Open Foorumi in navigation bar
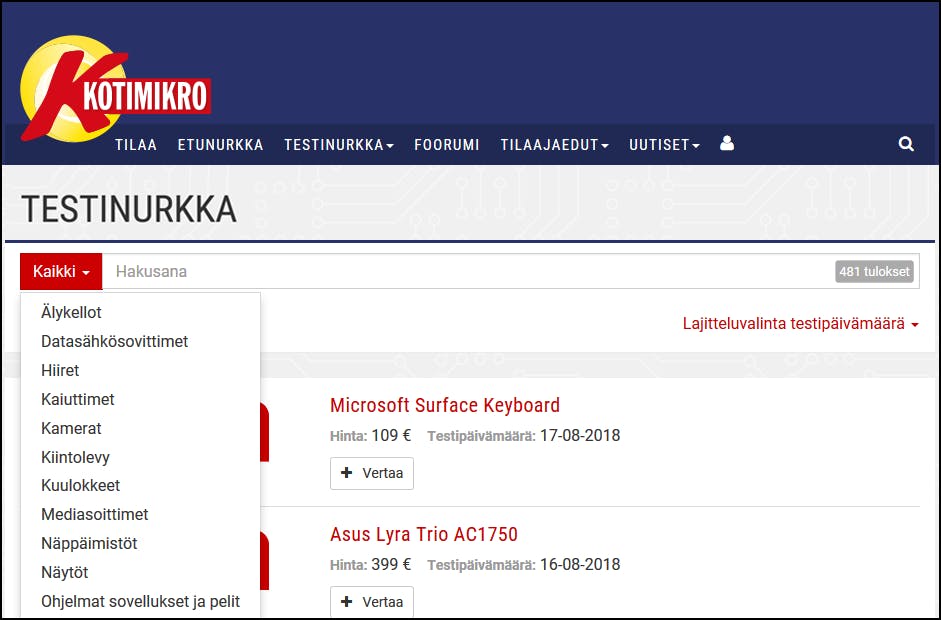 (x=447, y=145)
